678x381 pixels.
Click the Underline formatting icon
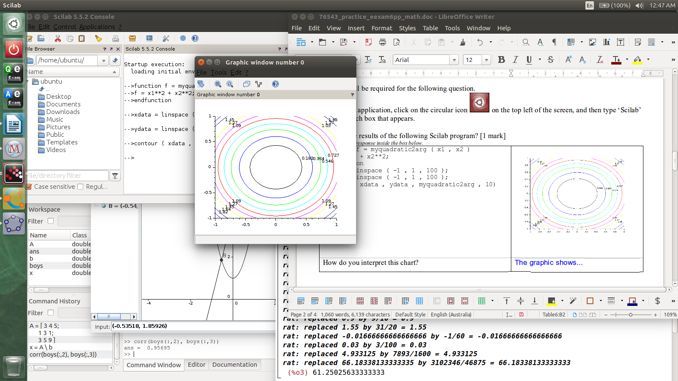tap(529, 60)
